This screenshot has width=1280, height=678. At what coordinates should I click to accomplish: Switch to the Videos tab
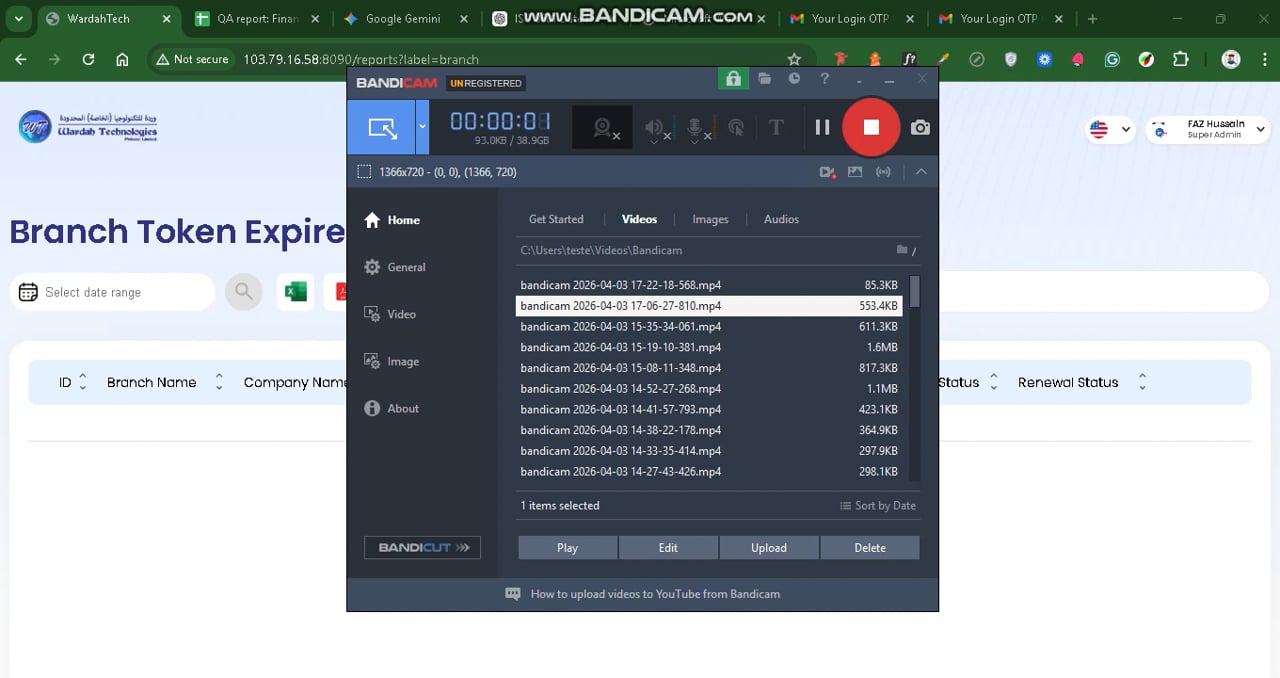point(639,219)
